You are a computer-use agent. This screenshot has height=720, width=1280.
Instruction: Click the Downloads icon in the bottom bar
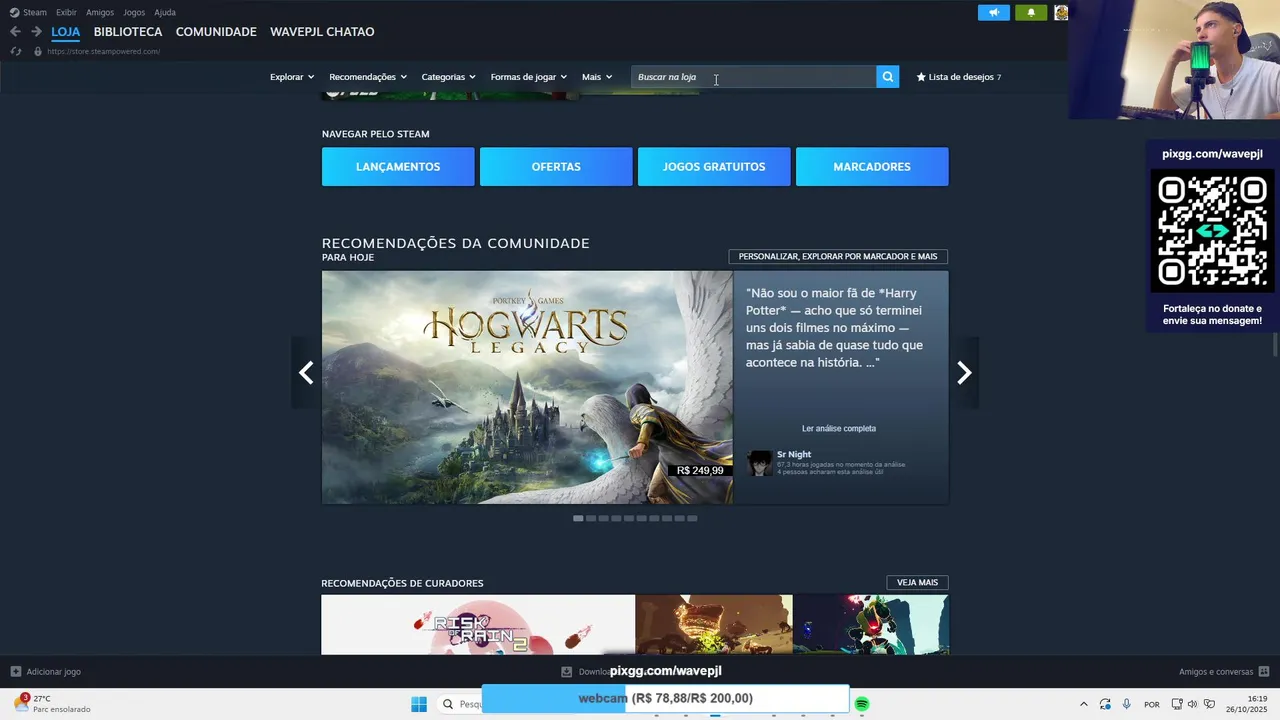point(566,672)
